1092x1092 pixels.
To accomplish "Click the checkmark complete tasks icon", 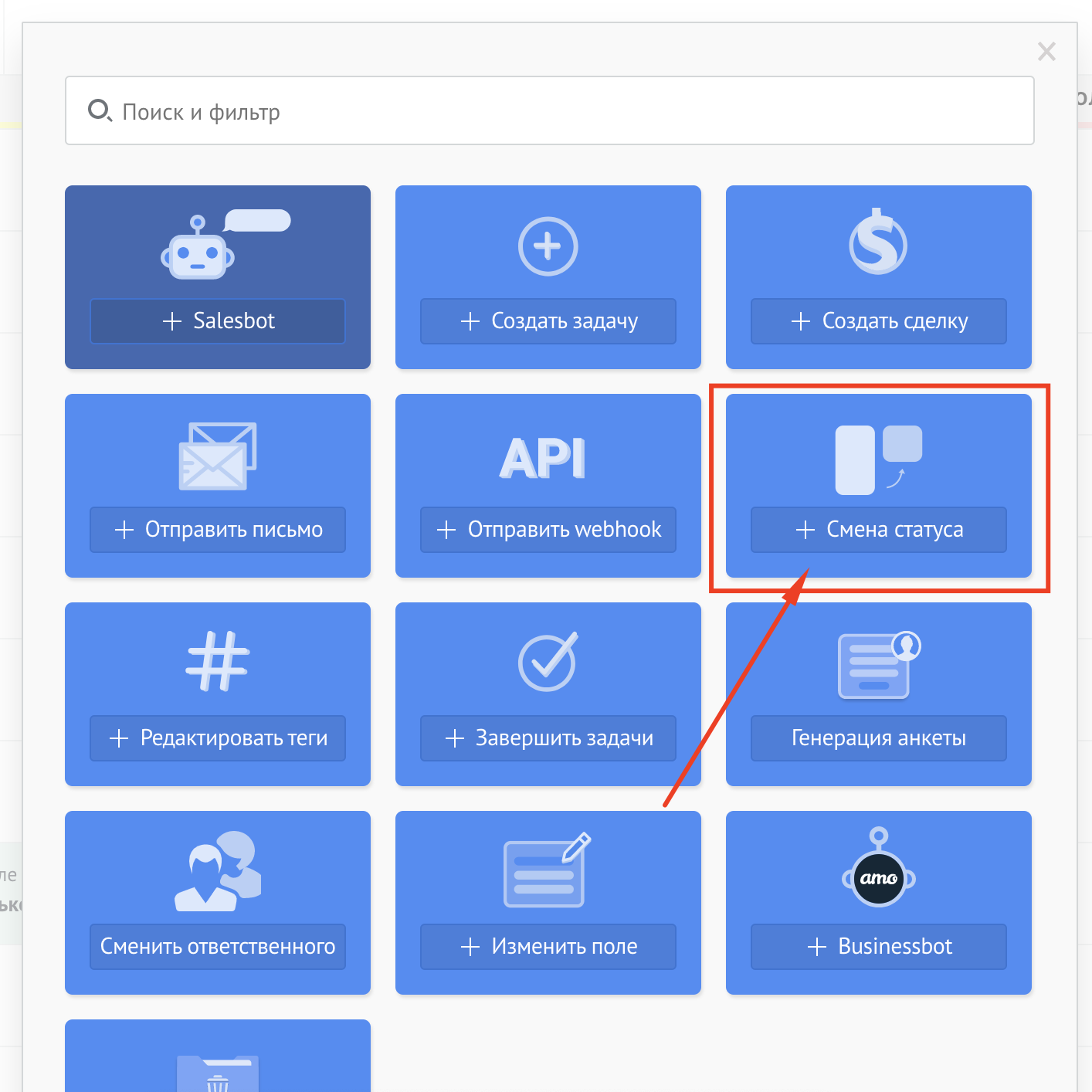I will point(548,662).
